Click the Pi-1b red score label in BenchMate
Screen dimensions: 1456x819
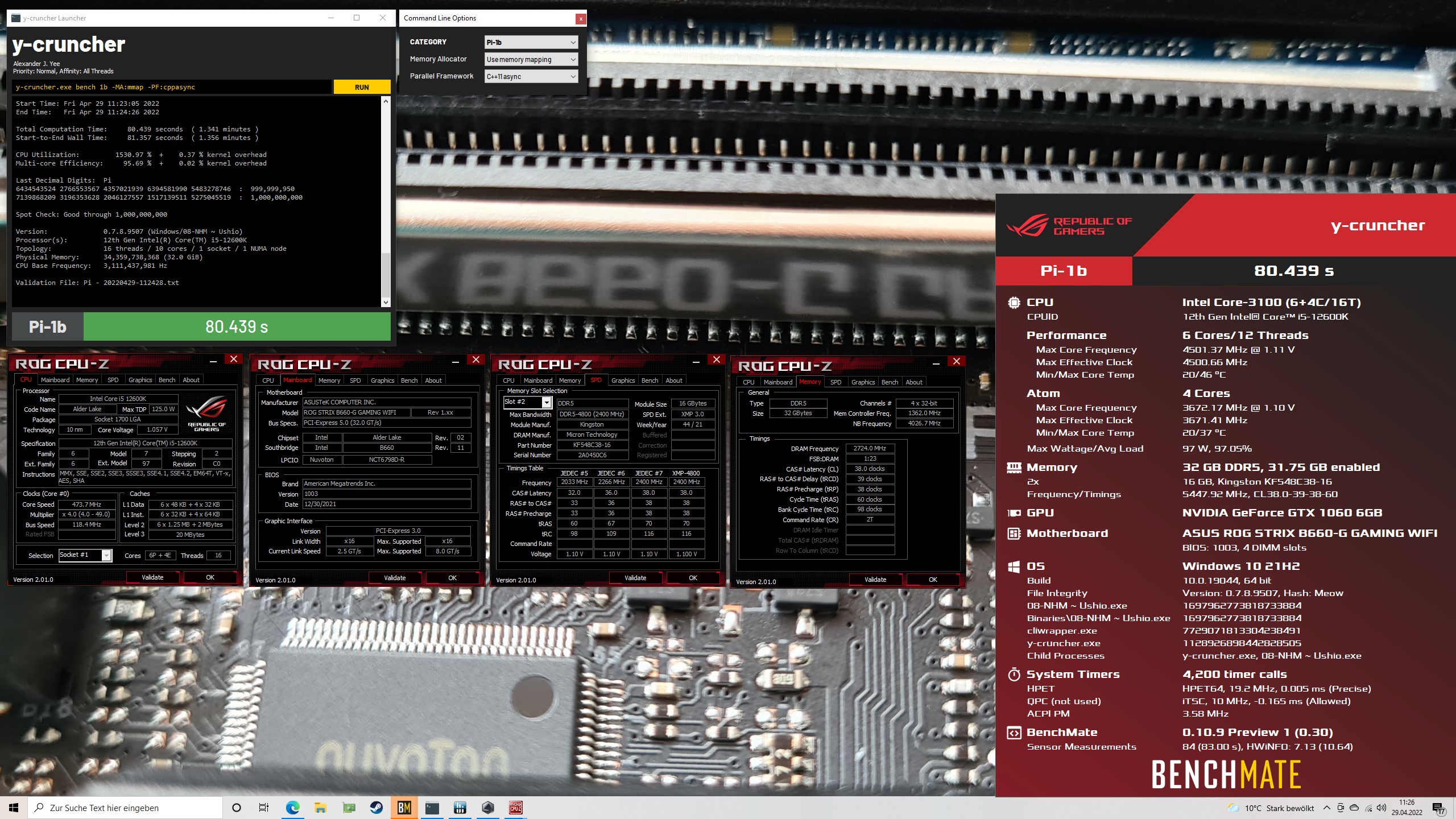tap(1064, 271)
